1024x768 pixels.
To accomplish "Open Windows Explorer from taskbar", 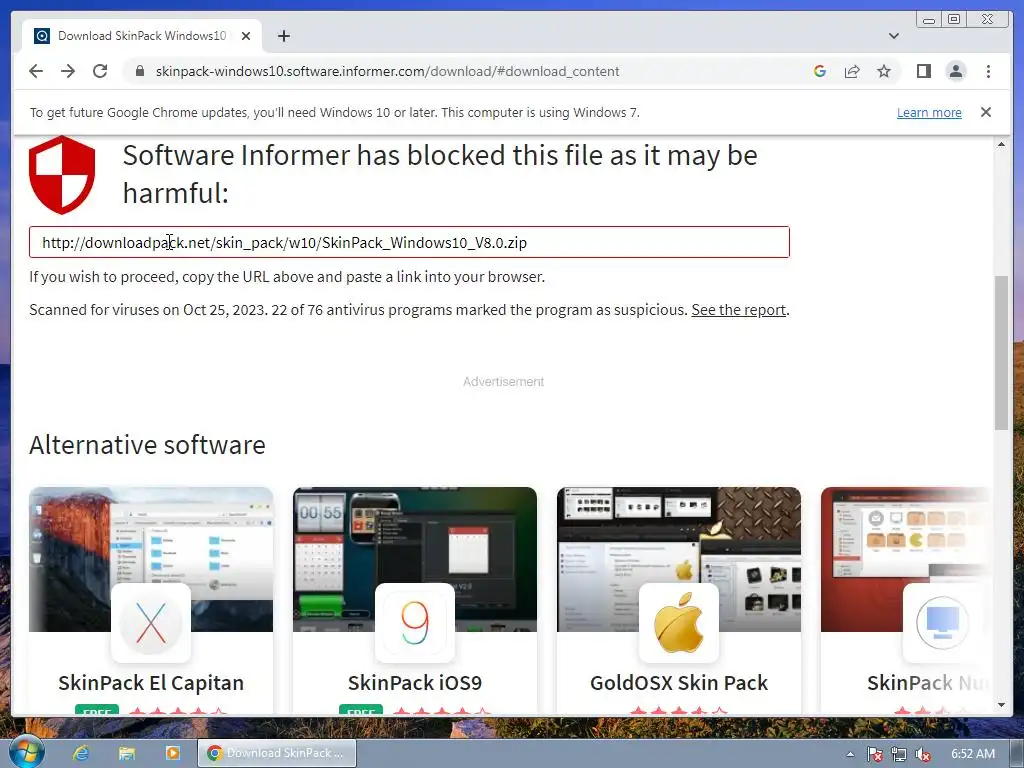I will click(x=127, y=753).
